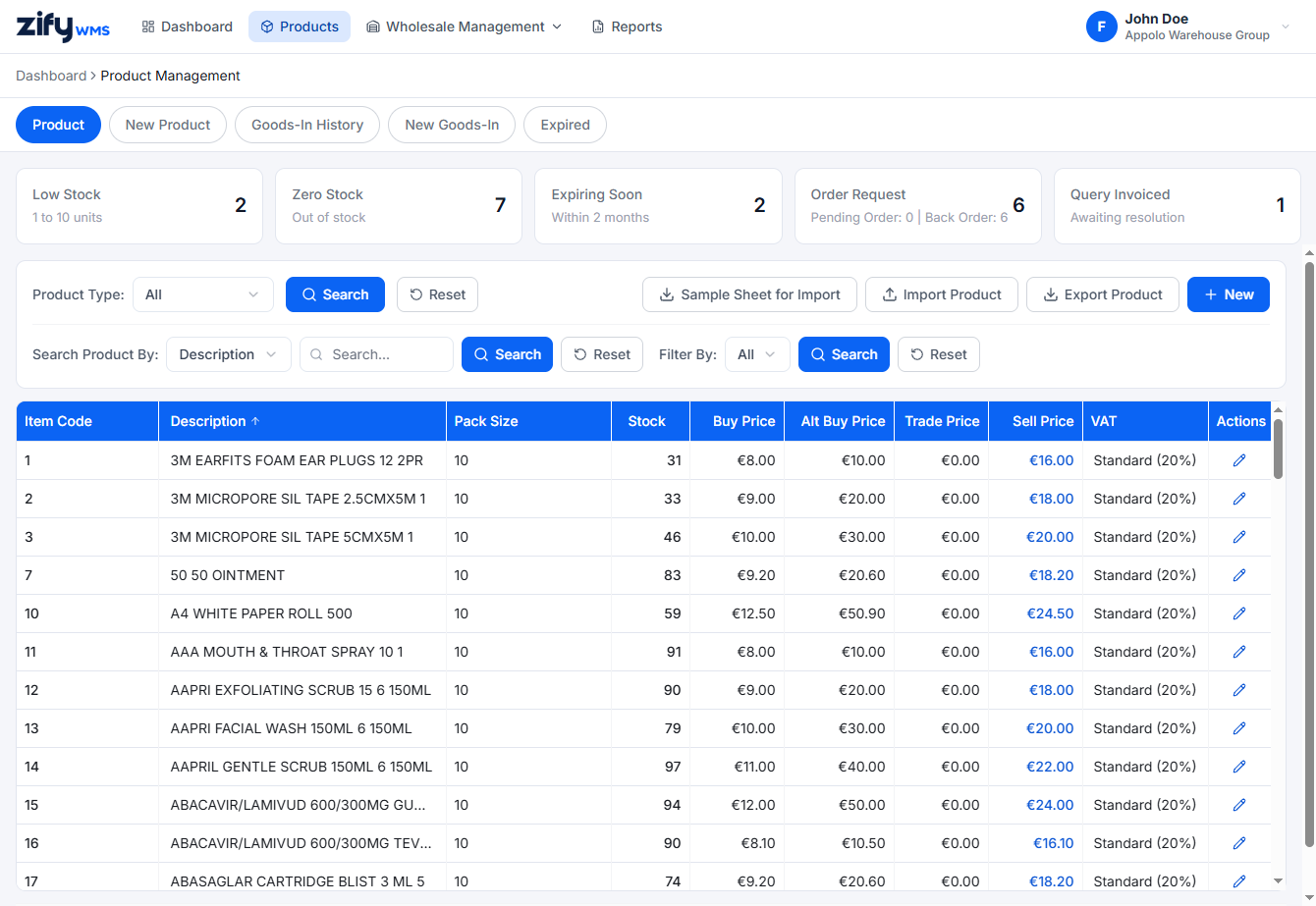Click the Zify WMS logo
The image size is (1316, 906).
click(x=63, y=27)
